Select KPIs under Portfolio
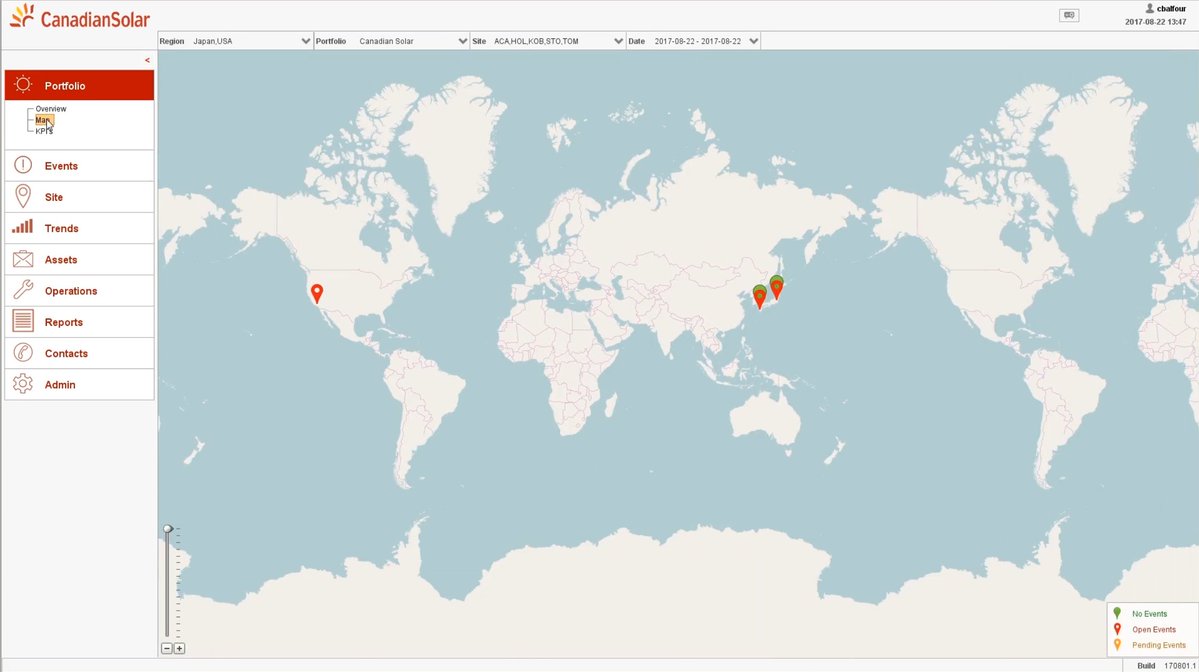The height and width of the screenshot is (672, 1199). 44,129
